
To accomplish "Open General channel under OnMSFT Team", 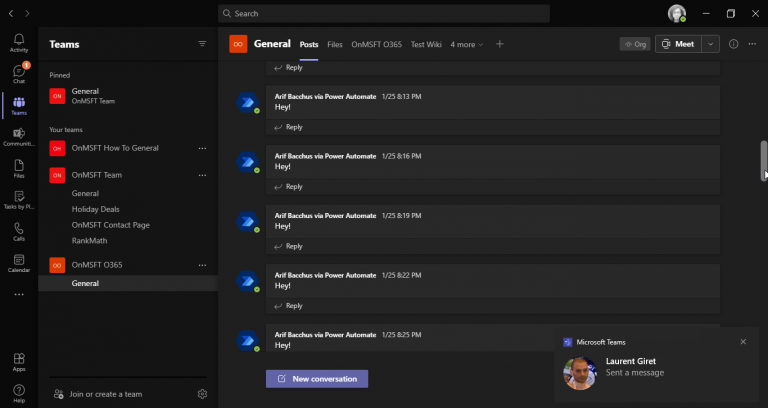I will tap(85, 193).
